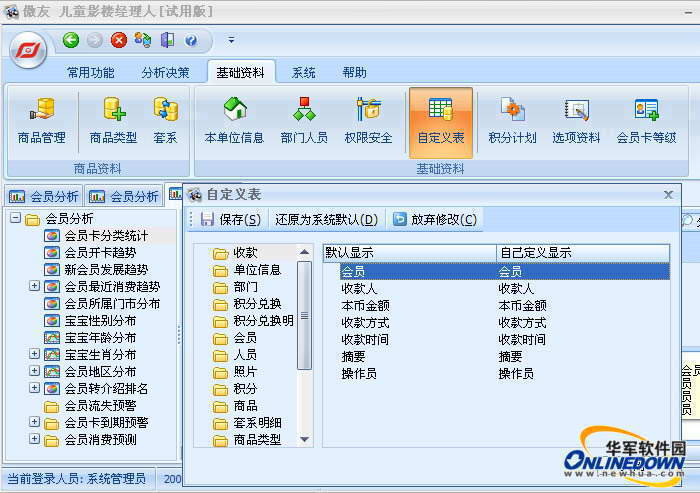The image size is (700, 493).
Task: Click the folder list scroll down arrow
Action: [x=304, y=439]
